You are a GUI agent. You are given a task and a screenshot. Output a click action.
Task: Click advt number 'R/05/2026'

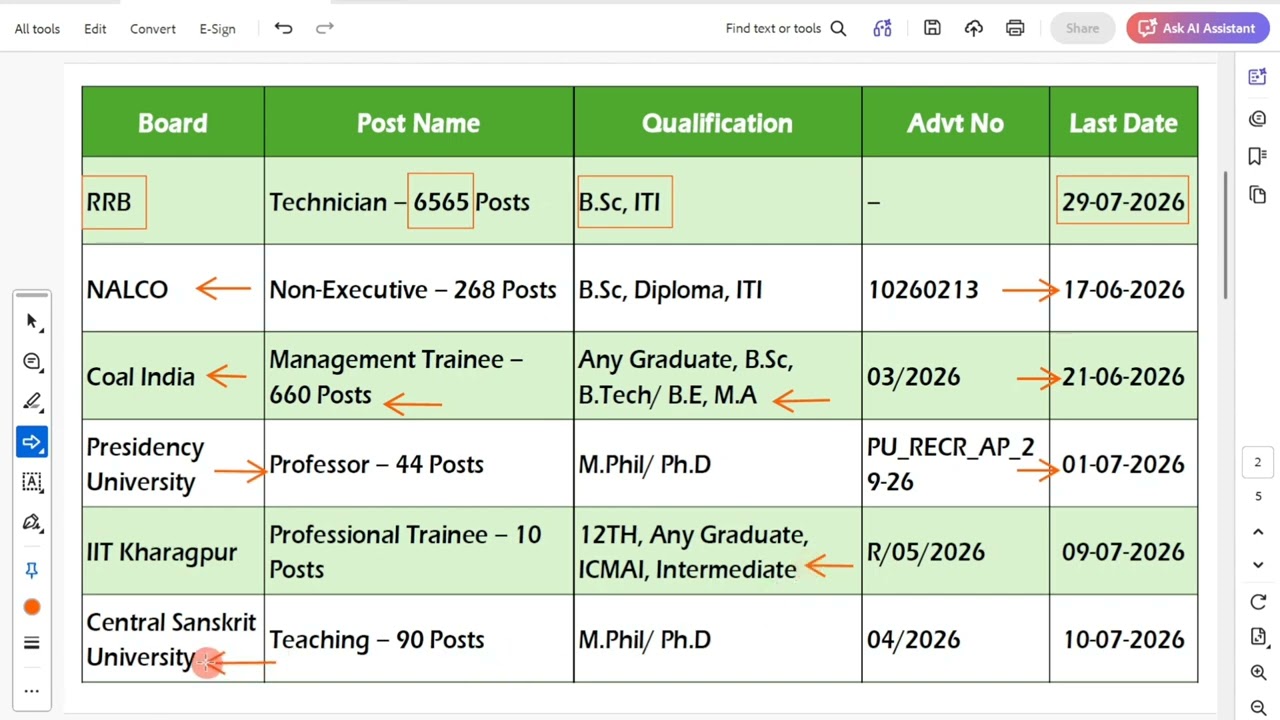[925, 552]
